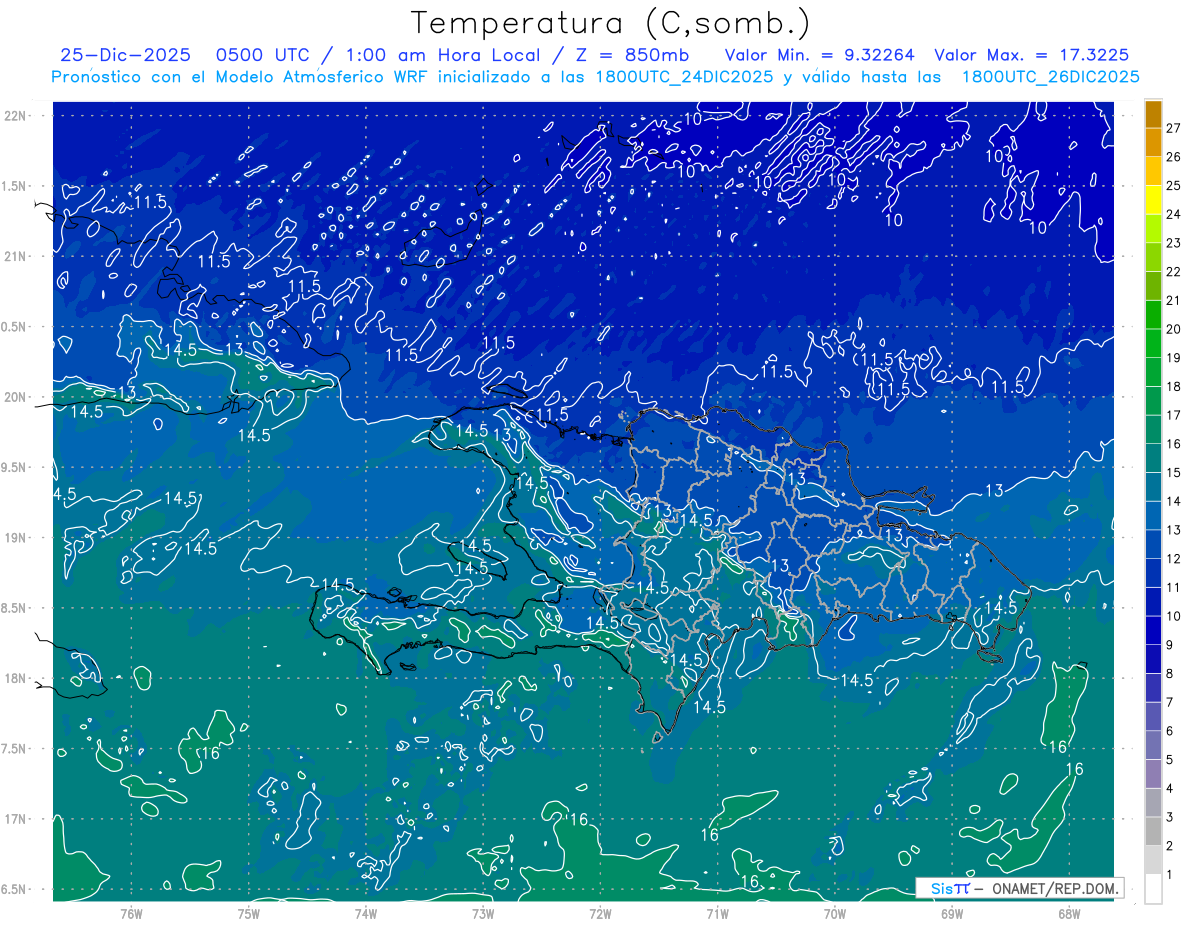This screenshot has height=927, width=1200.
Task: Click colorbar scale label "26"
Action: [1174, 157]
